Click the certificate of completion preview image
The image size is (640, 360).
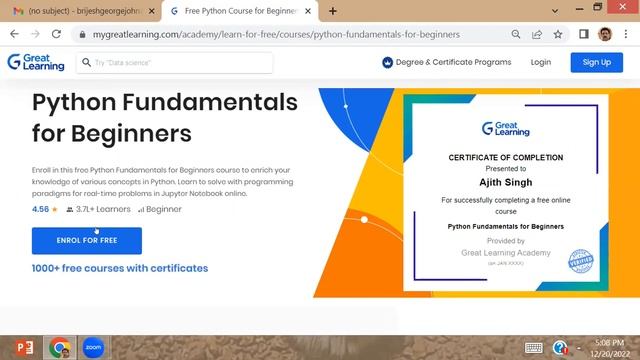(x=506, y=193)
